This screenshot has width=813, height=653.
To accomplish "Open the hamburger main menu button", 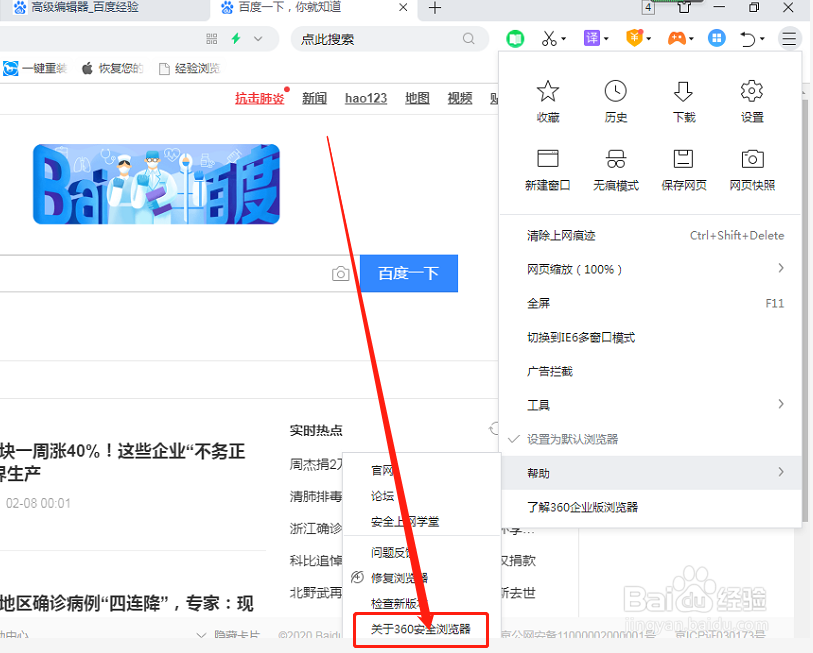I will [x=789, y=38].
